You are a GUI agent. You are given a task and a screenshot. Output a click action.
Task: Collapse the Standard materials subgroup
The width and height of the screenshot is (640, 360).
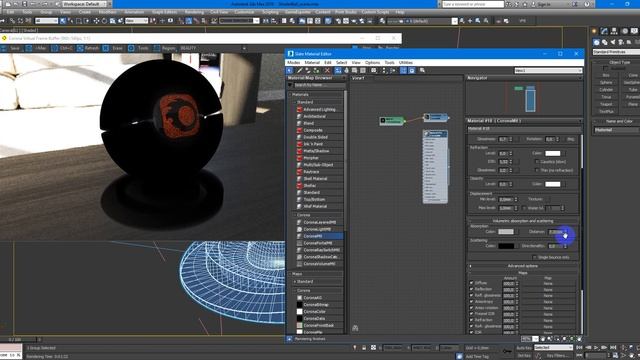[x=295, y=102]
